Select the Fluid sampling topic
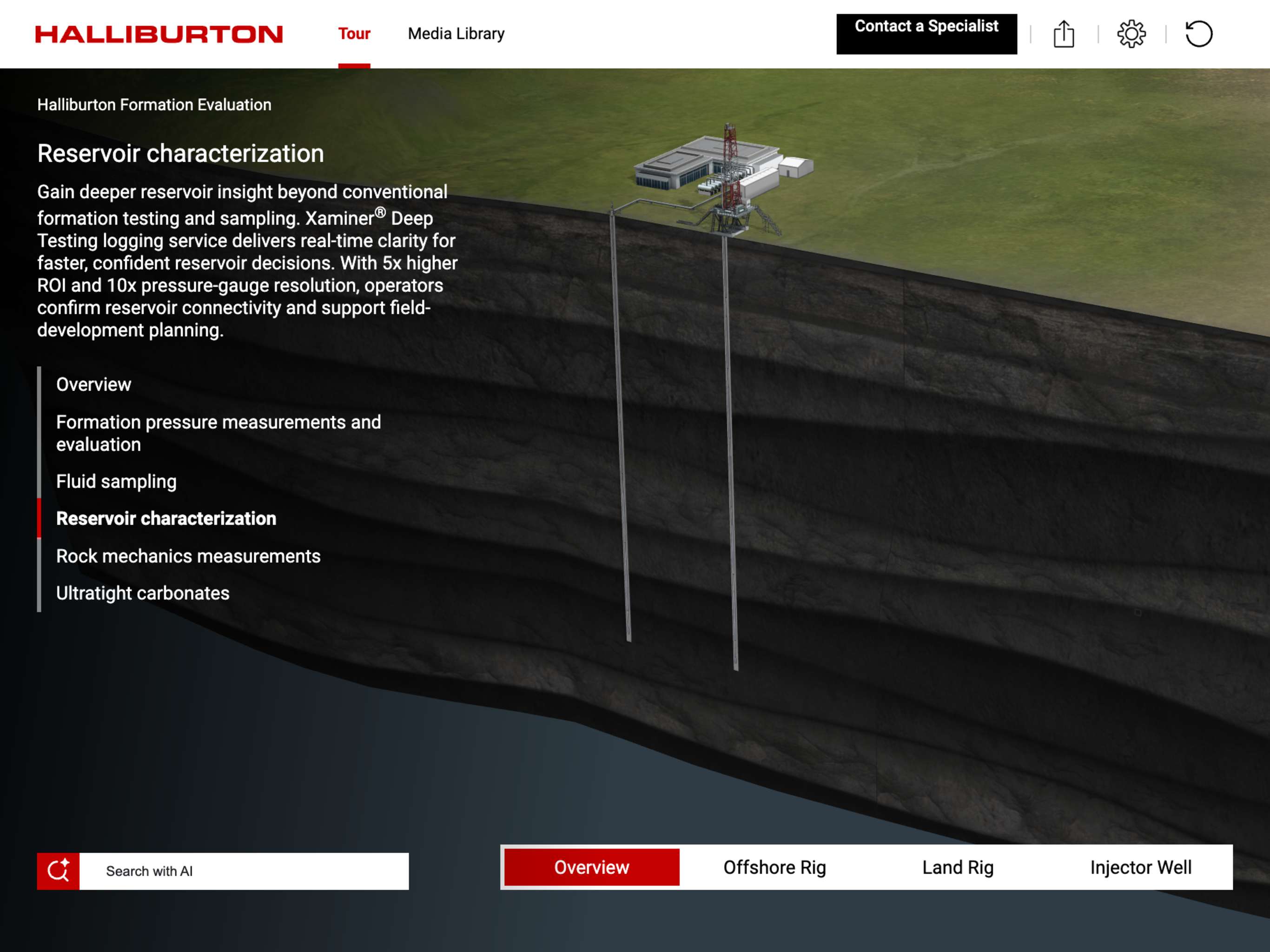This screenshot has height=952, width=1270. 117,481
